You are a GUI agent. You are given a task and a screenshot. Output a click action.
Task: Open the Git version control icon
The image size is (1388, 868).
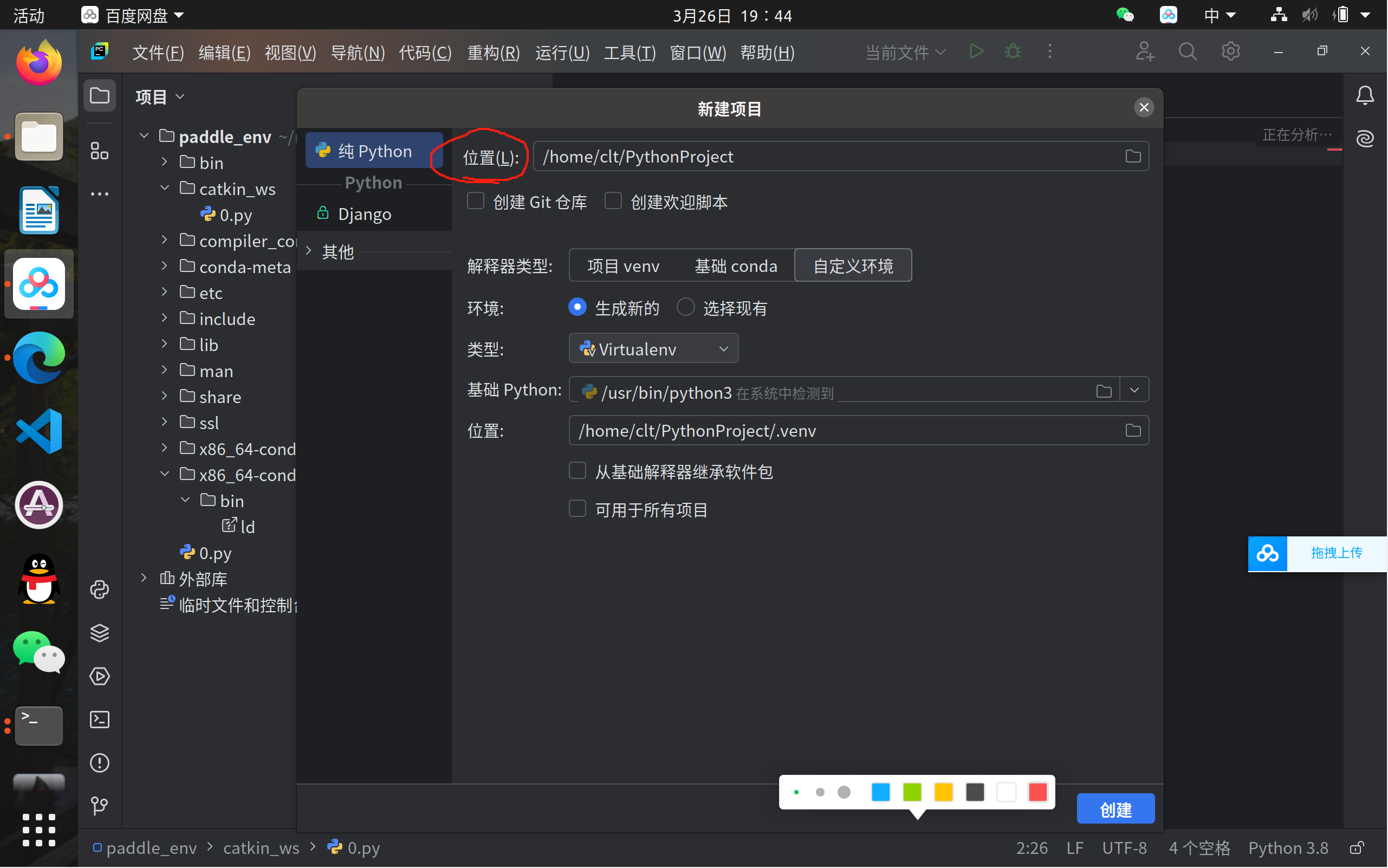(x=99, y=806)
